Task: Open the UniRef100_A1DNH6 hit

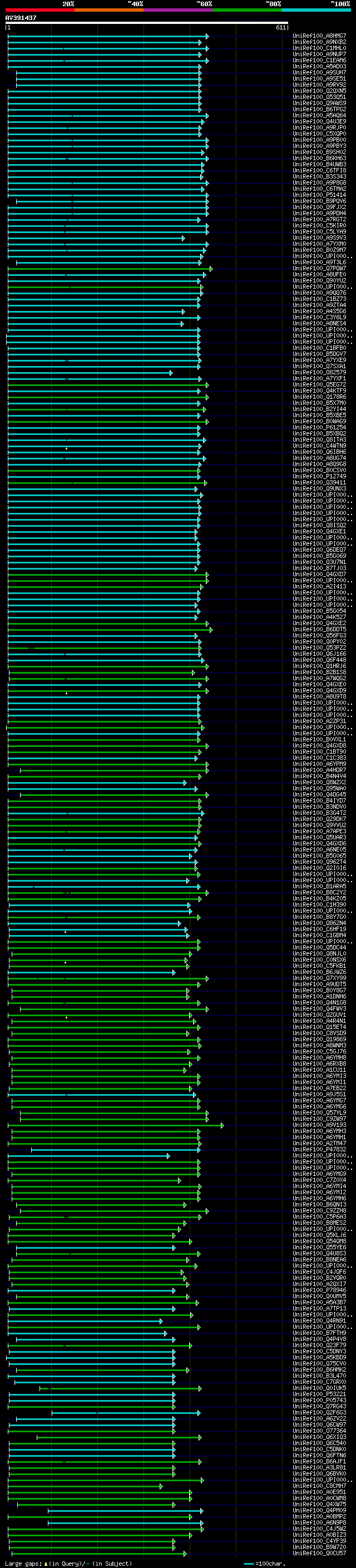Action: coord(319,996)
